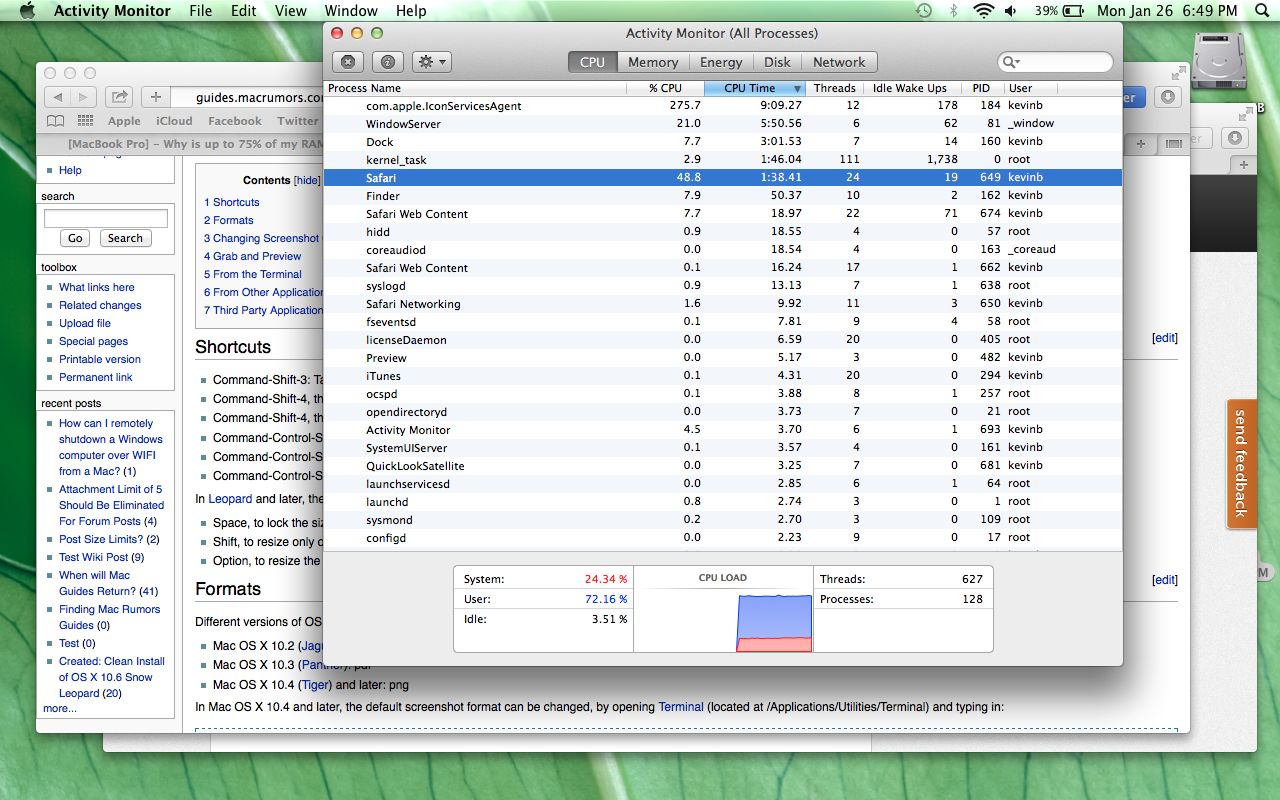Screen dimensions: 1280x800
Task: Click Safari share icon
Action: click(119, 97)
